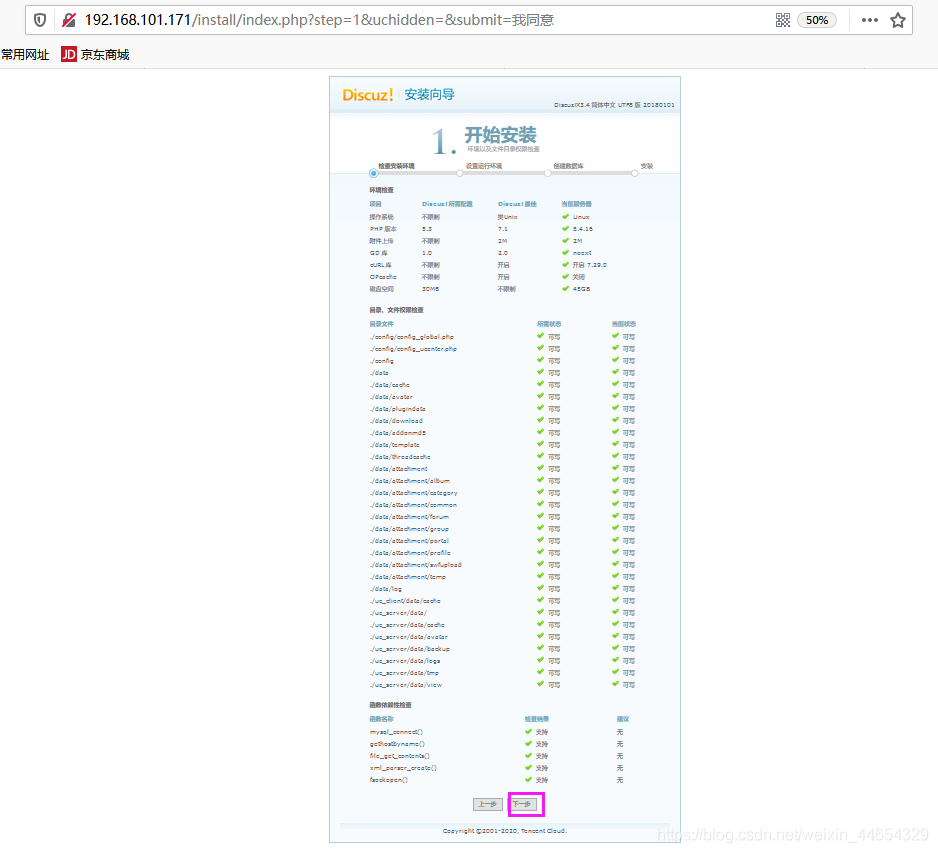This screenshot has width=938, height=853.
Task: Click the 创建数据库 step circle
Action: point(547,173)
